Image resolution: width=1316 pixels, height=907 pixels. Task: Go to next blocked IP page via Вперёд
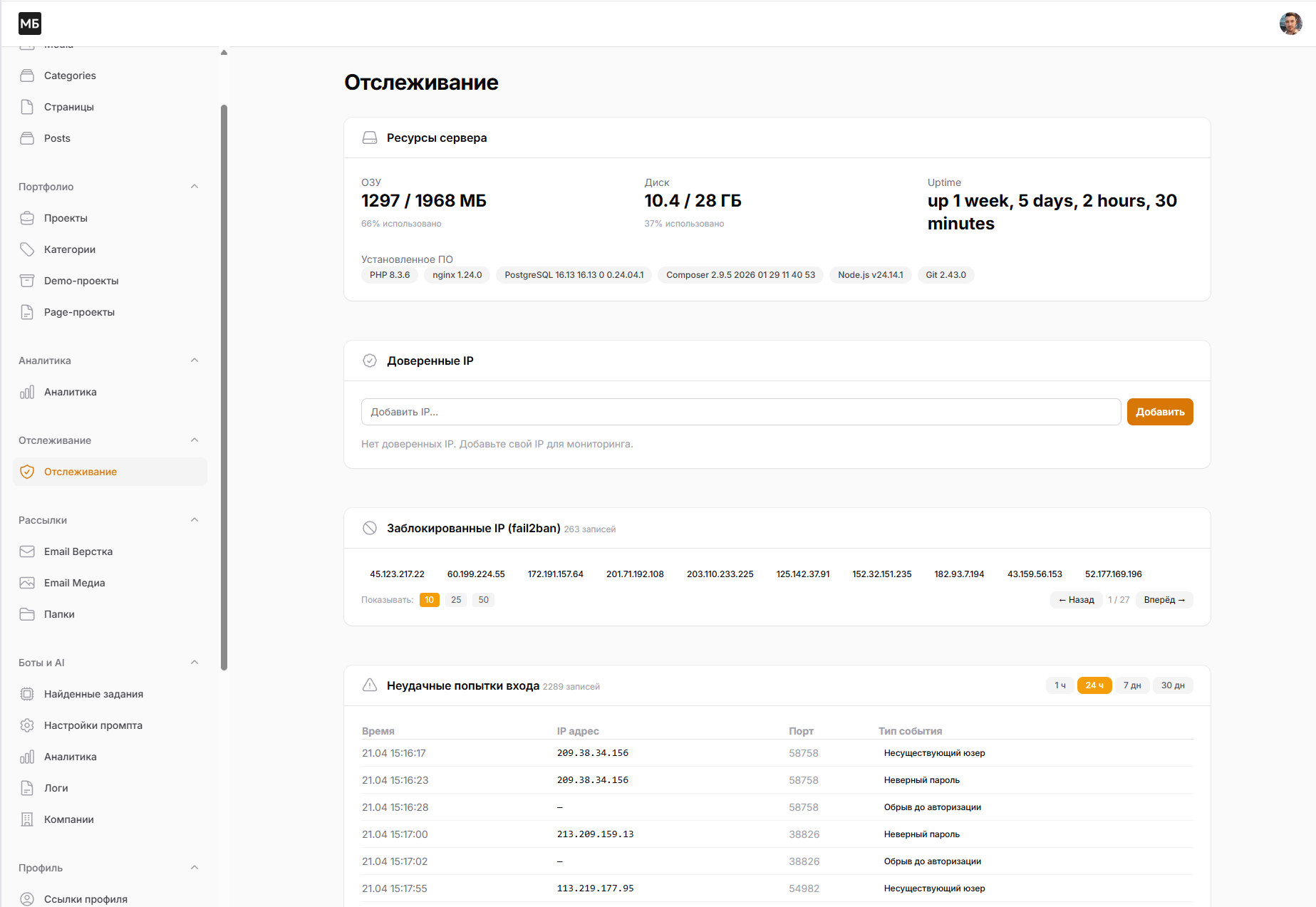pyautogui.click(x=1164, y=599)
